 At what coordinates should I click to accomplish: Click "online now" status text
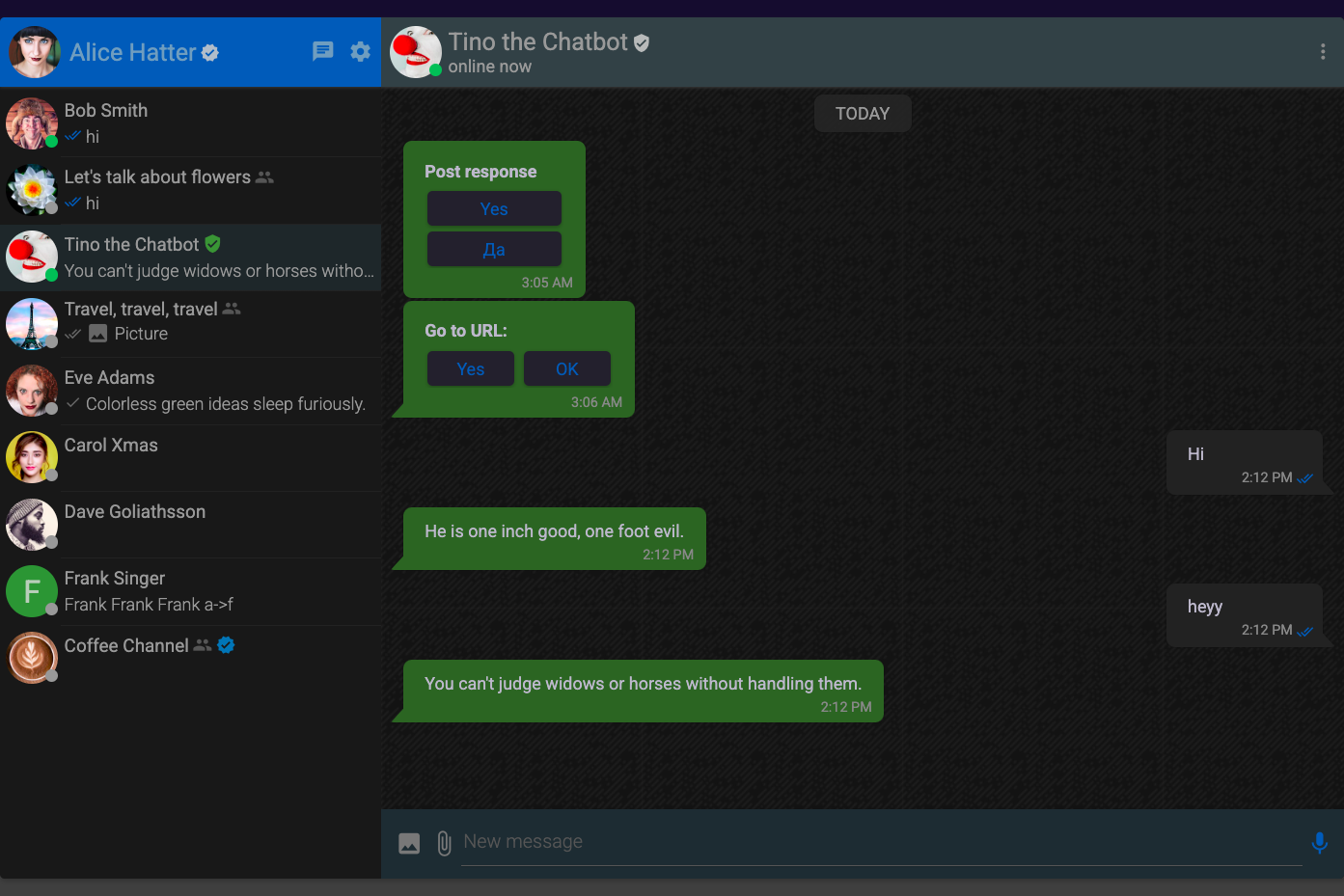point(490,67)
